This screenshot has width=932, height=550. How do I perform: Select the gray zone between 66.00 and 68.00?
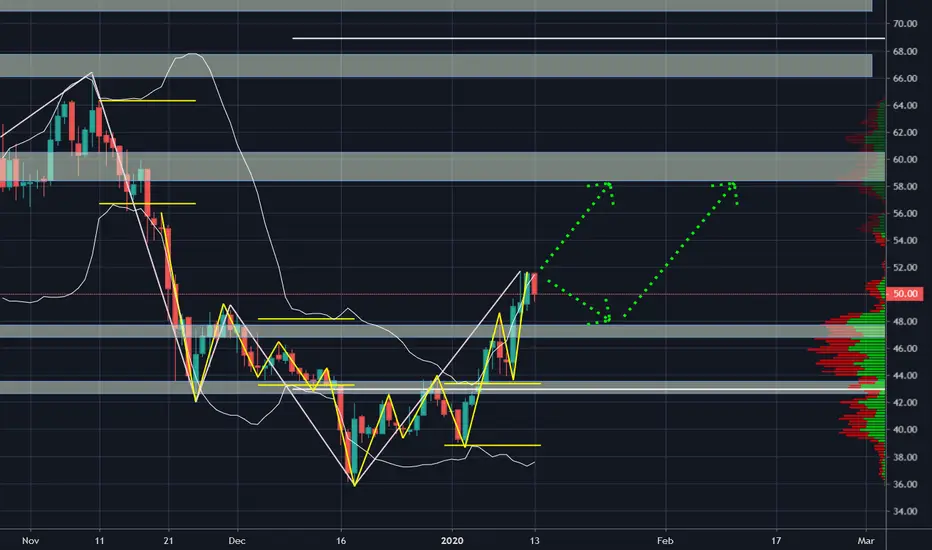436,65
